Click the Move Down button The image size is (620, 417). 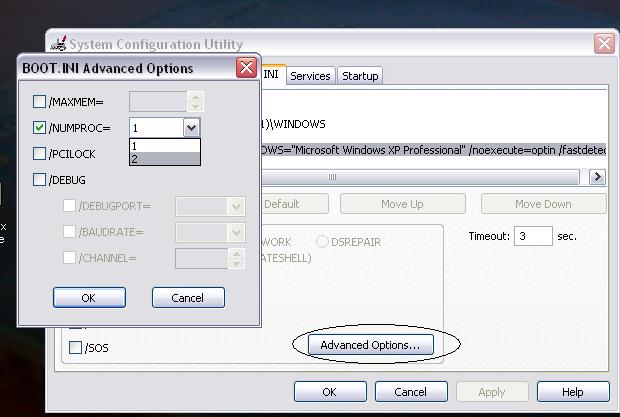(x=544, y=204)
